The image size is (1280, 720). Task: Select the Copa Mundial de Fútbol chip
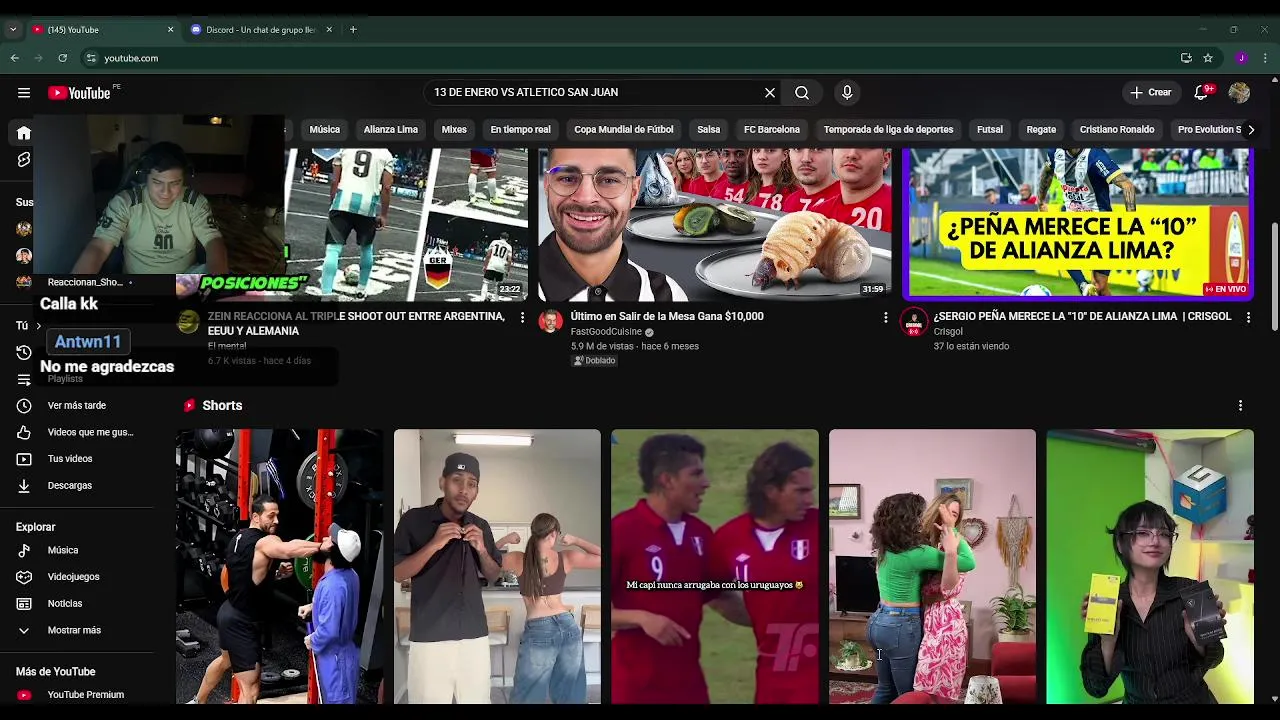[624, 130]
